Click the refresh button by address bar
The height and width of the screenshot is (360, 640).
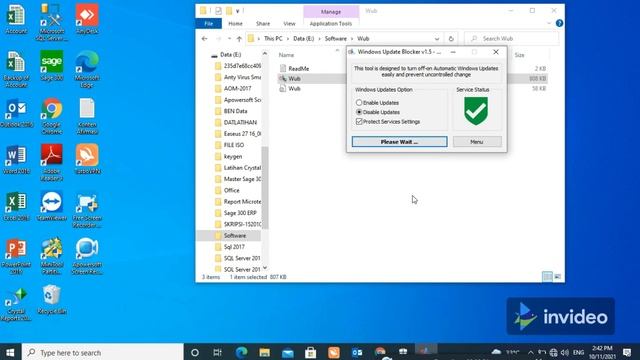coord(451,39)
